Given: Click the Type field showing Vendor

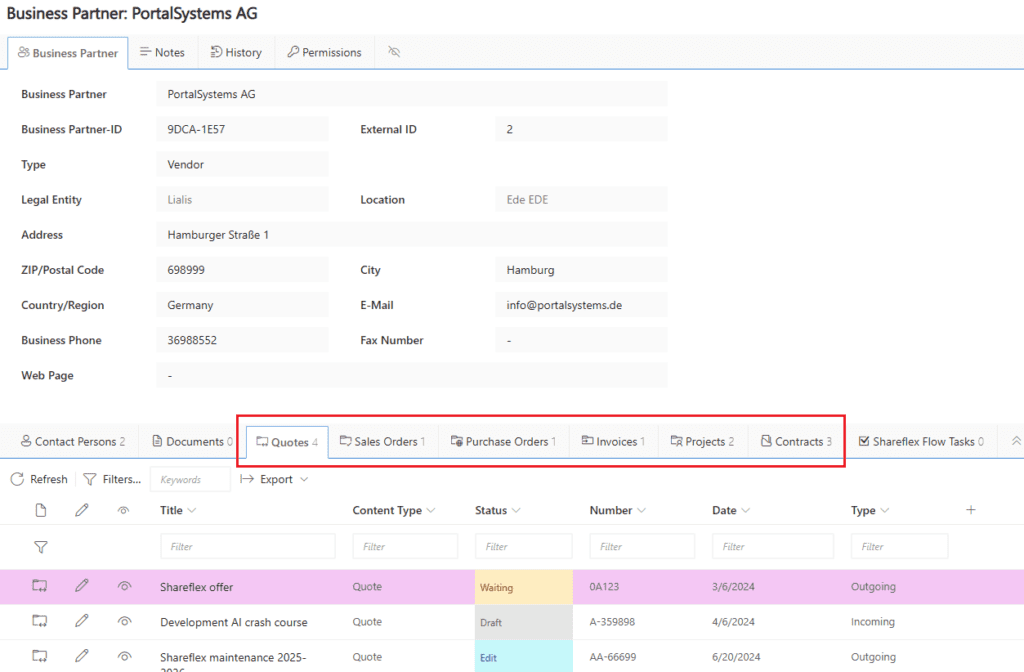Looking at the screenshot, I should pyautogui.click(x=242, y=165).
